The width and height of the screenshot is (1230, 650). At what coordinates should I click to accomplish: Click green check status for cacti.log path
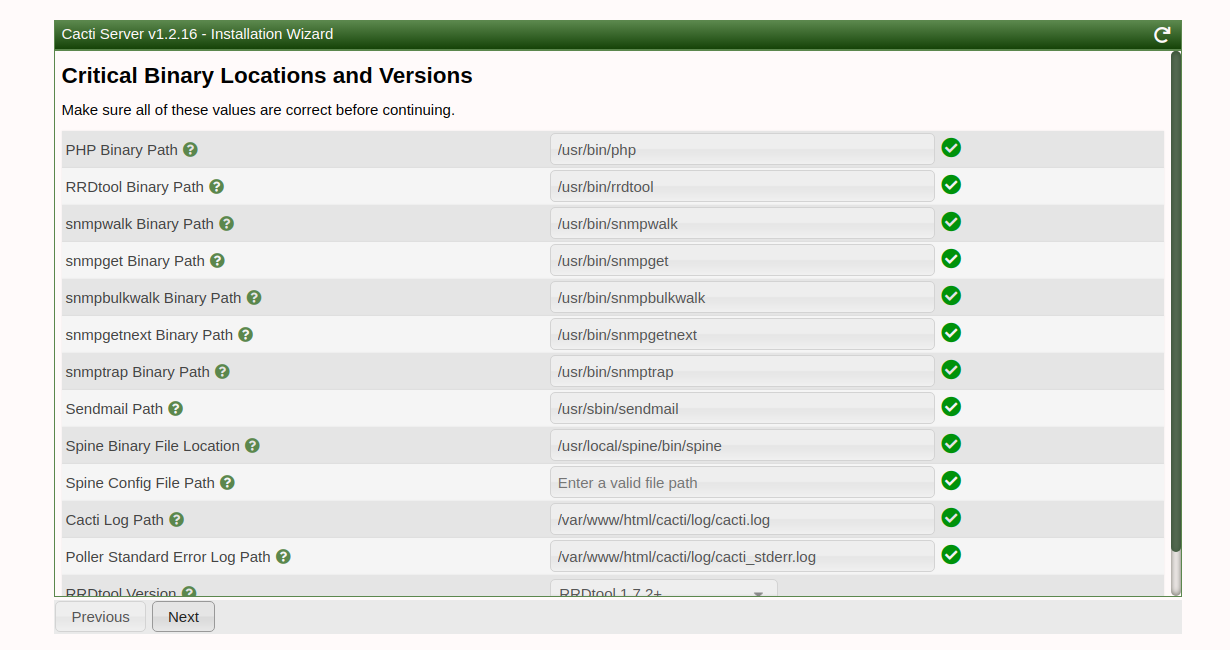[x=951, y=518]
